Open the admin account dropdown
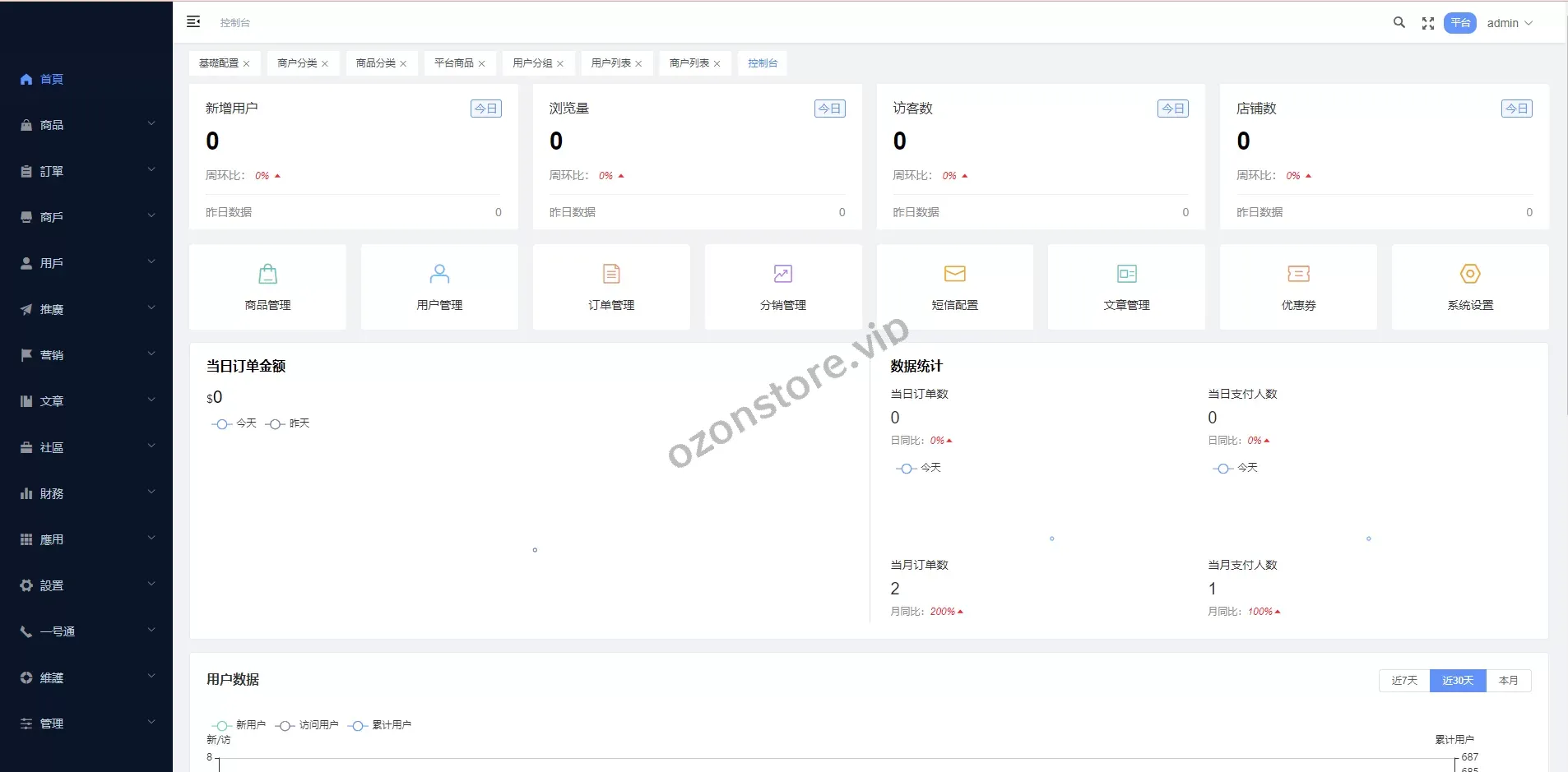1568x772 pixels. click(1510, 23)
